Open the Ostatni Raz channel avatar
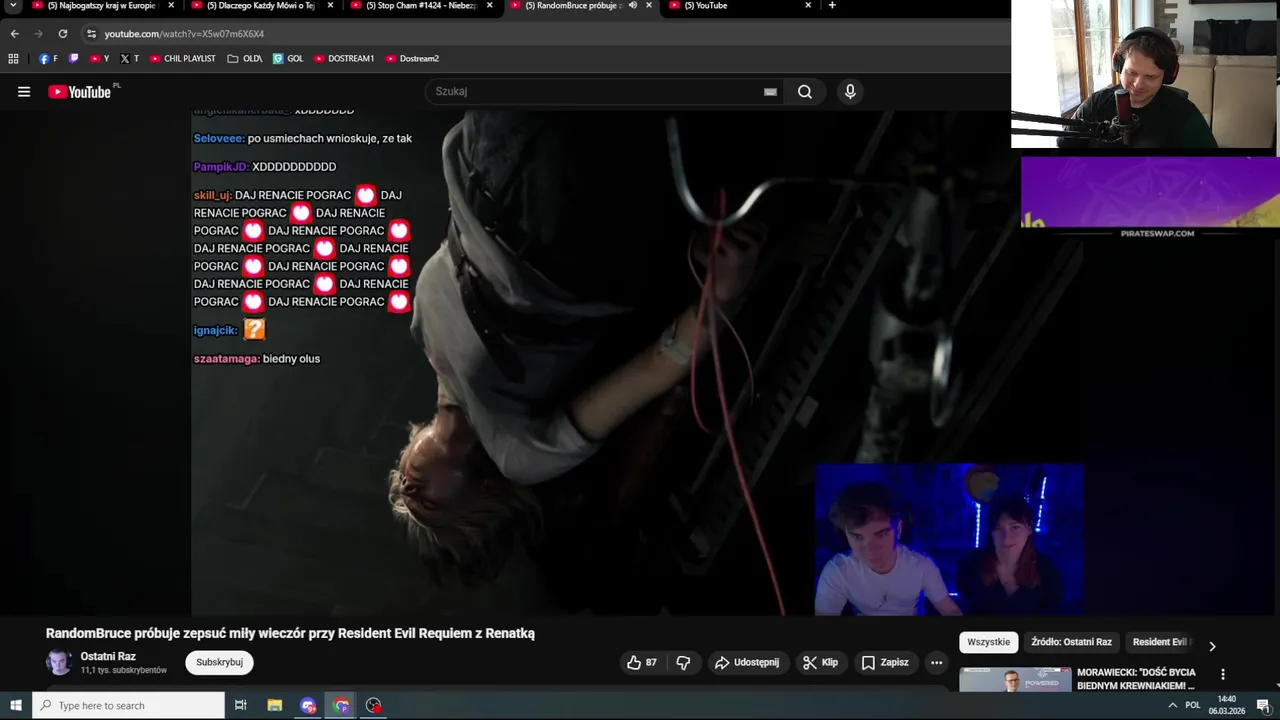 (x=59, y=662)
